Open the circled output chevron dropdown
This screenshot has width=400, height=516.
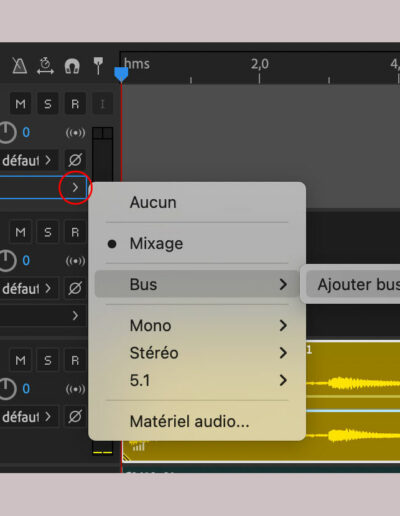[75, 187]
